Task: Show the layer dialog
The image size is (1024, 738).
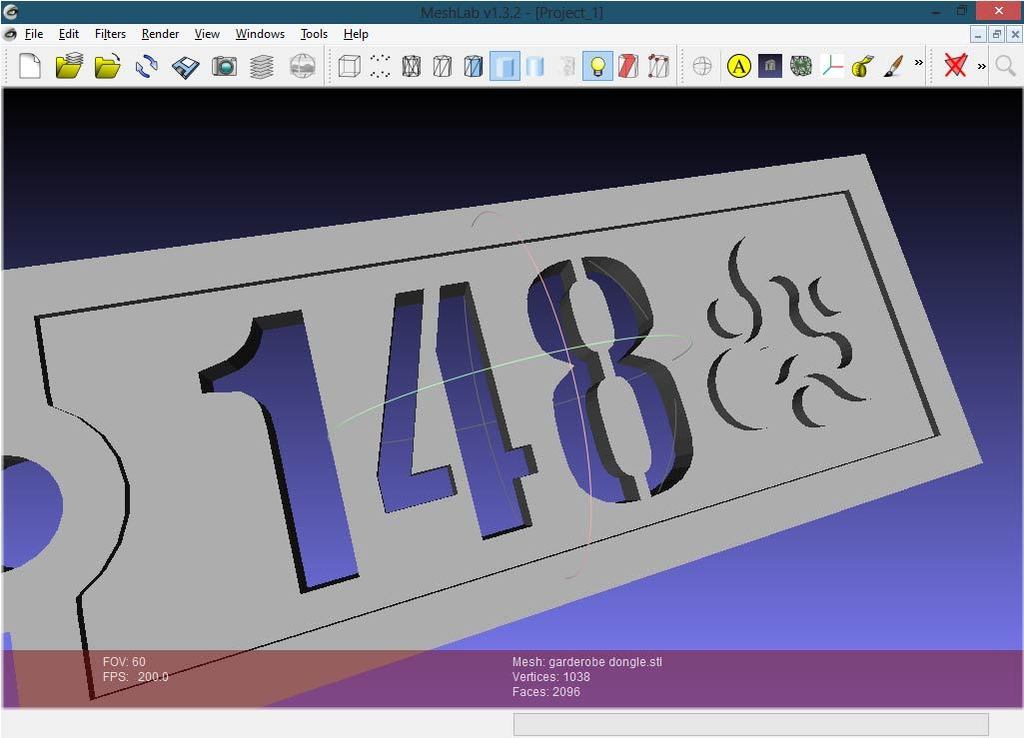Action: pos(262,67)
